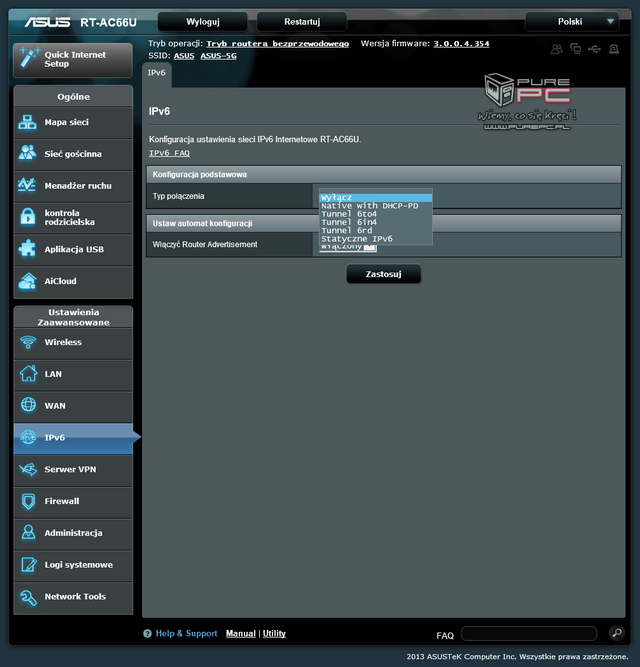
Task: Click the ASUS SSID link
Action: pyautogui.click(x=184, y=56)
